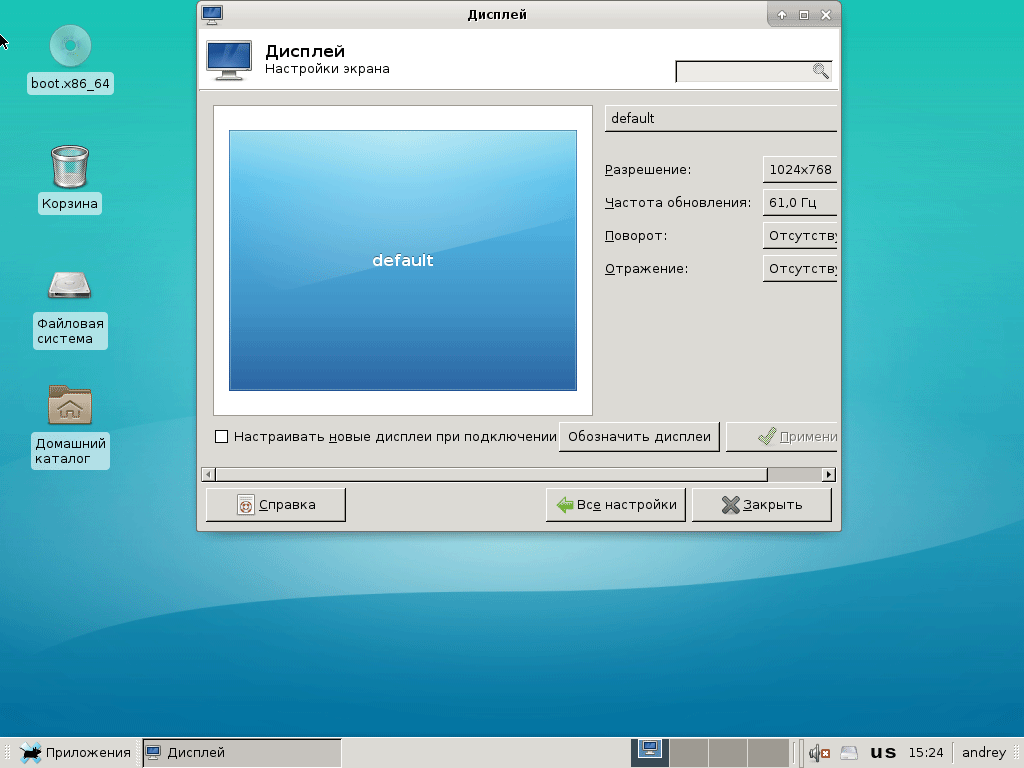The width and height of the screenshot is (1024, 768).
Task: Open the Корзина trash icon
Action: pyautogui.click(x=70, y=166)
